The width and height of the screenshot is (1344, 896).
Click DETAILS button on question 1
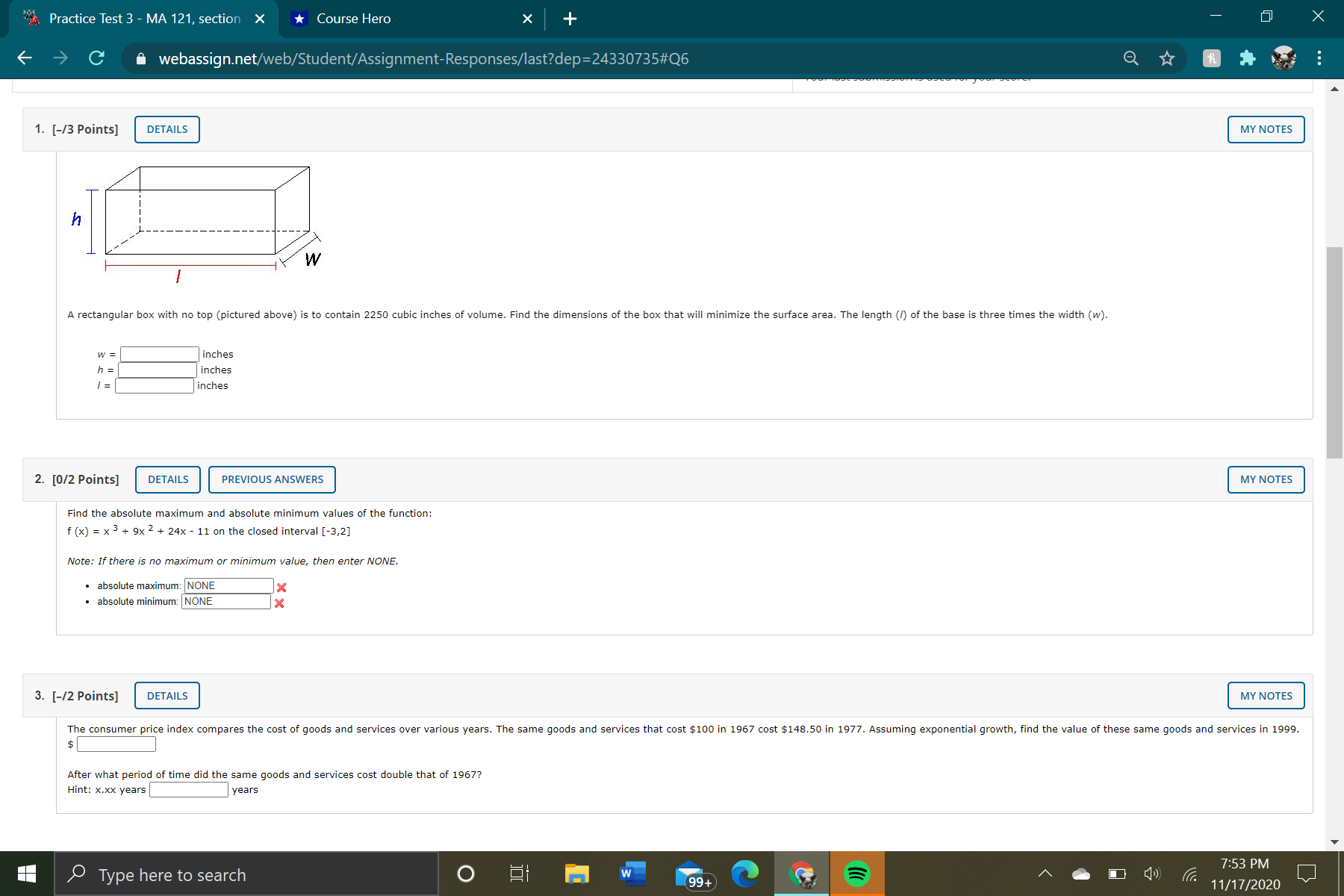(167, 128)
